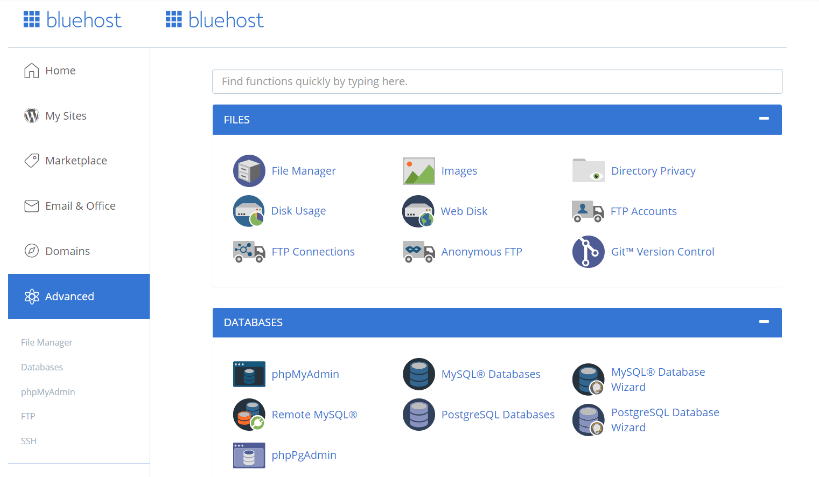Open the Directory Privacy folder icon
The width and height of the screenshot is (819, 477).
pyautogui.click(x=588, y=170)
